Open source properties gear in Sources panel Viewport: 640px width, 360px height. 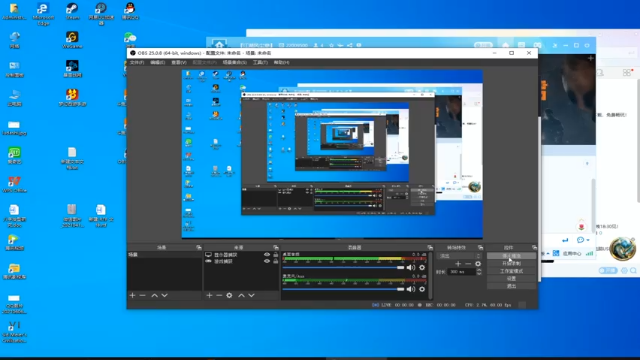pos(229,295)
